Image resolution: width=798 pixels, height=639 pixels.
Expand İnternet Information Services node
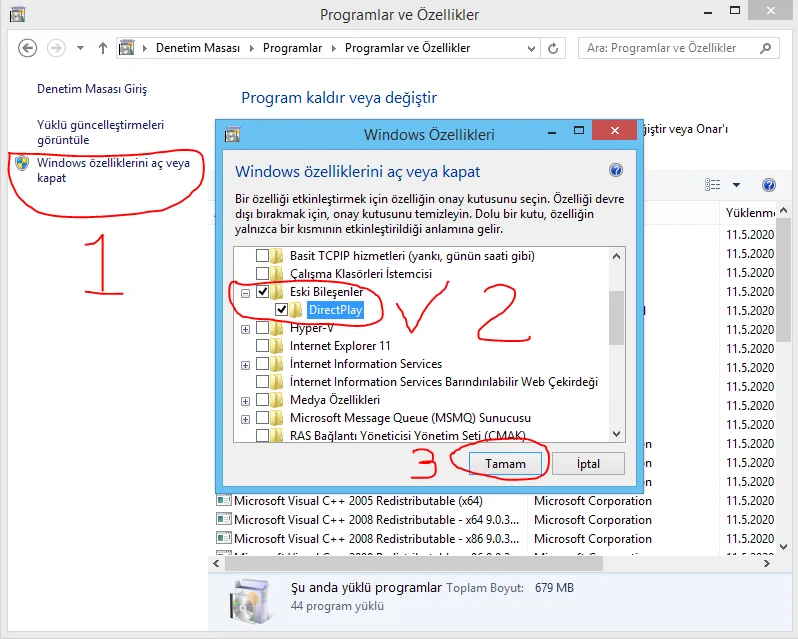click(245, 365)
